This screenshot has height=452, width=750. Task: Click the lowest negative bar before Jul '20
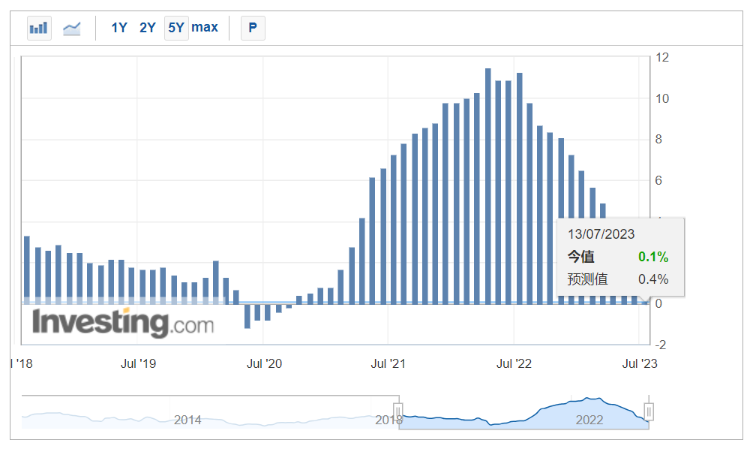[247, 316]
